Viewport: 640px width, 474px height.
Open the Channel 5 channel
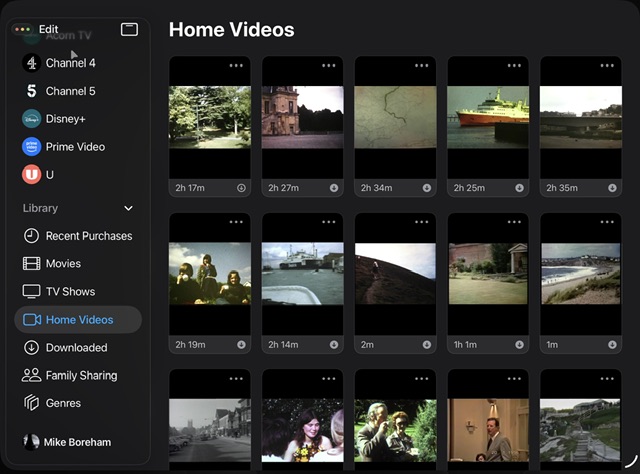[70, 91]
